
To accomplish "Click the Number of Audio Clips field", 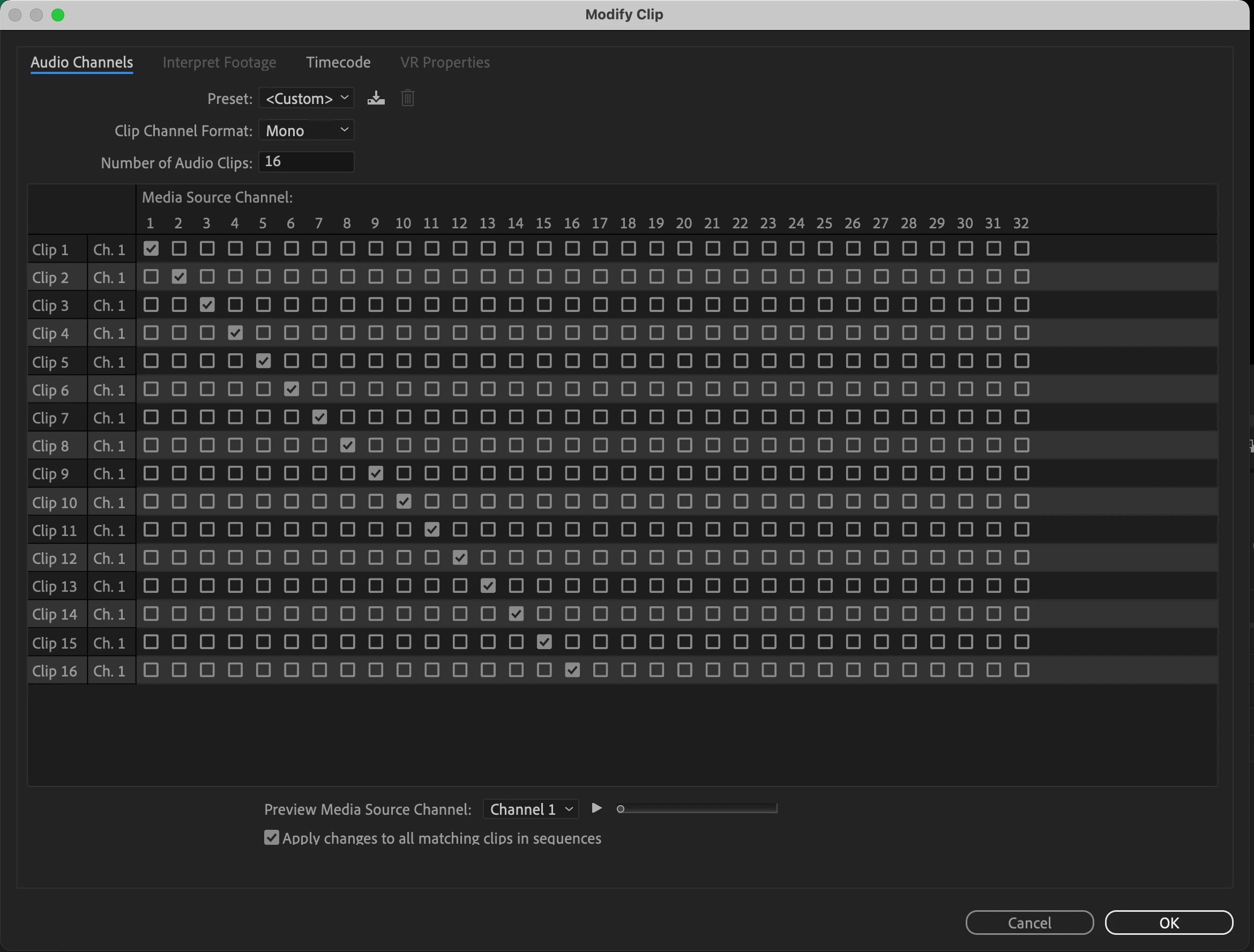I will point(307,162).
